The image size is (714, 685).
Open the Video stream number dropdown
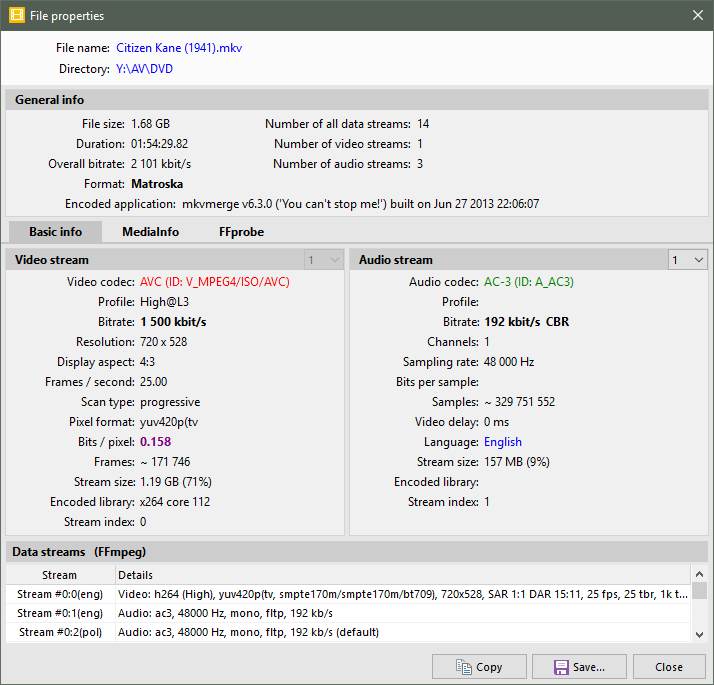pyautogui.click(x=324, y=260)
